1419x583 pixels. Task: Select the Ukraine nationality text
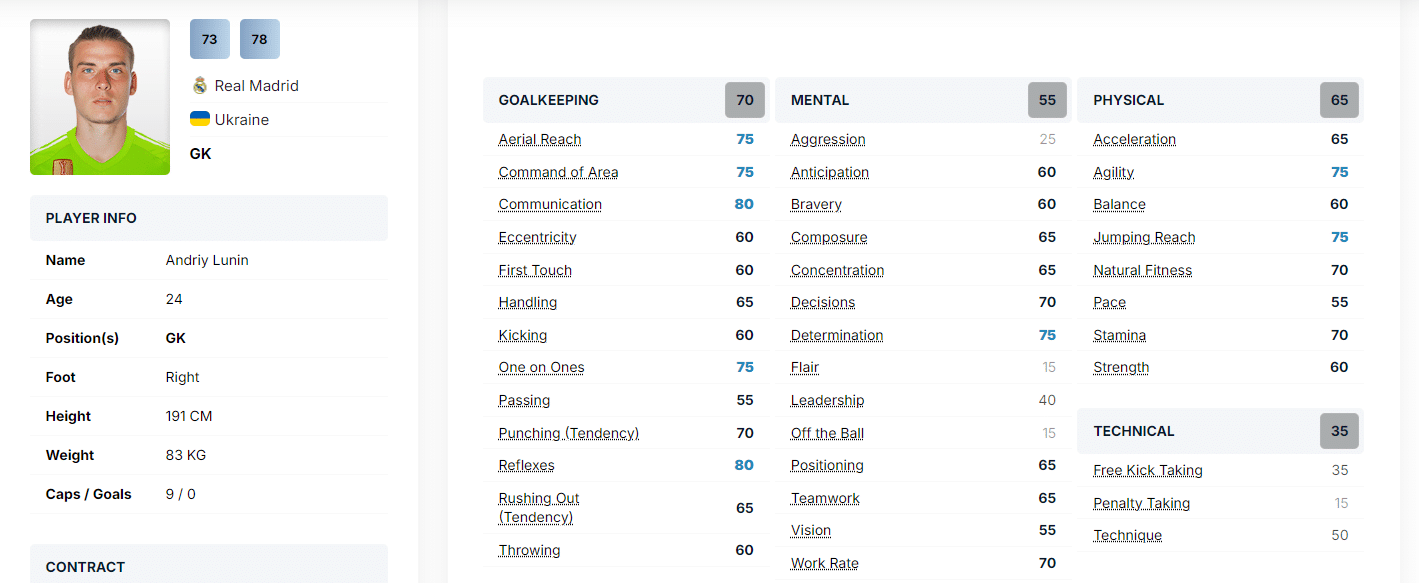pyautogui.click(x=242, y=120)
